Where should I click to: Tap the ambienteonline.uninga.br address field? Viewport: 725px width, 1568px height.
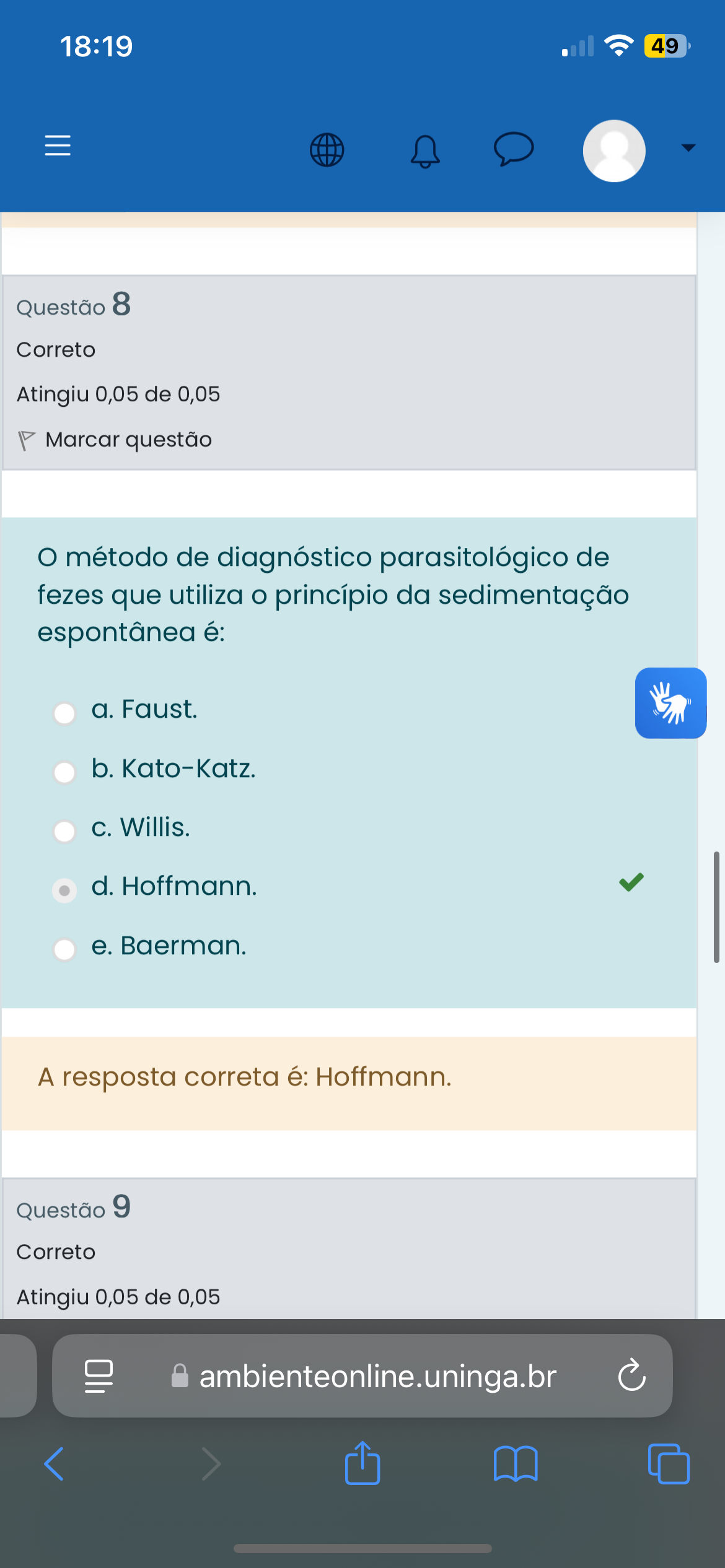377,1376
